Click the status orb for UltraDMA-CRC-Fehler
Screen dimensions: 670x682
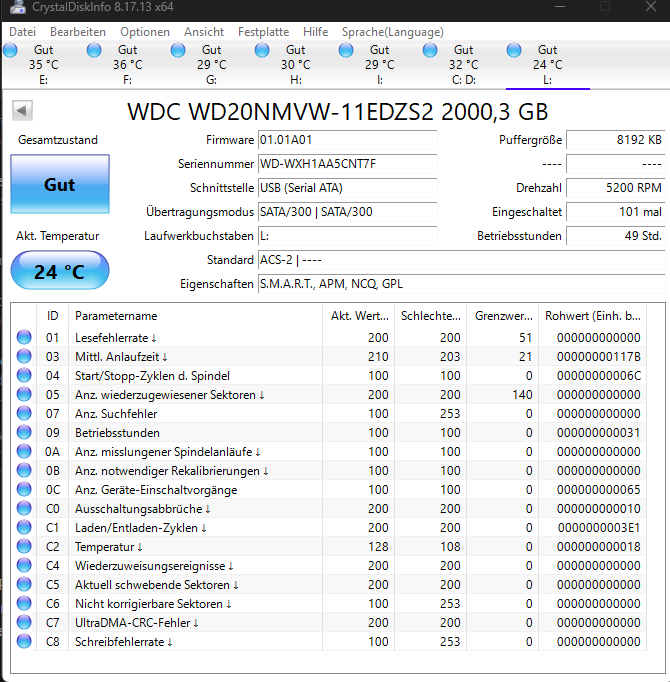(x=24, y=622)
